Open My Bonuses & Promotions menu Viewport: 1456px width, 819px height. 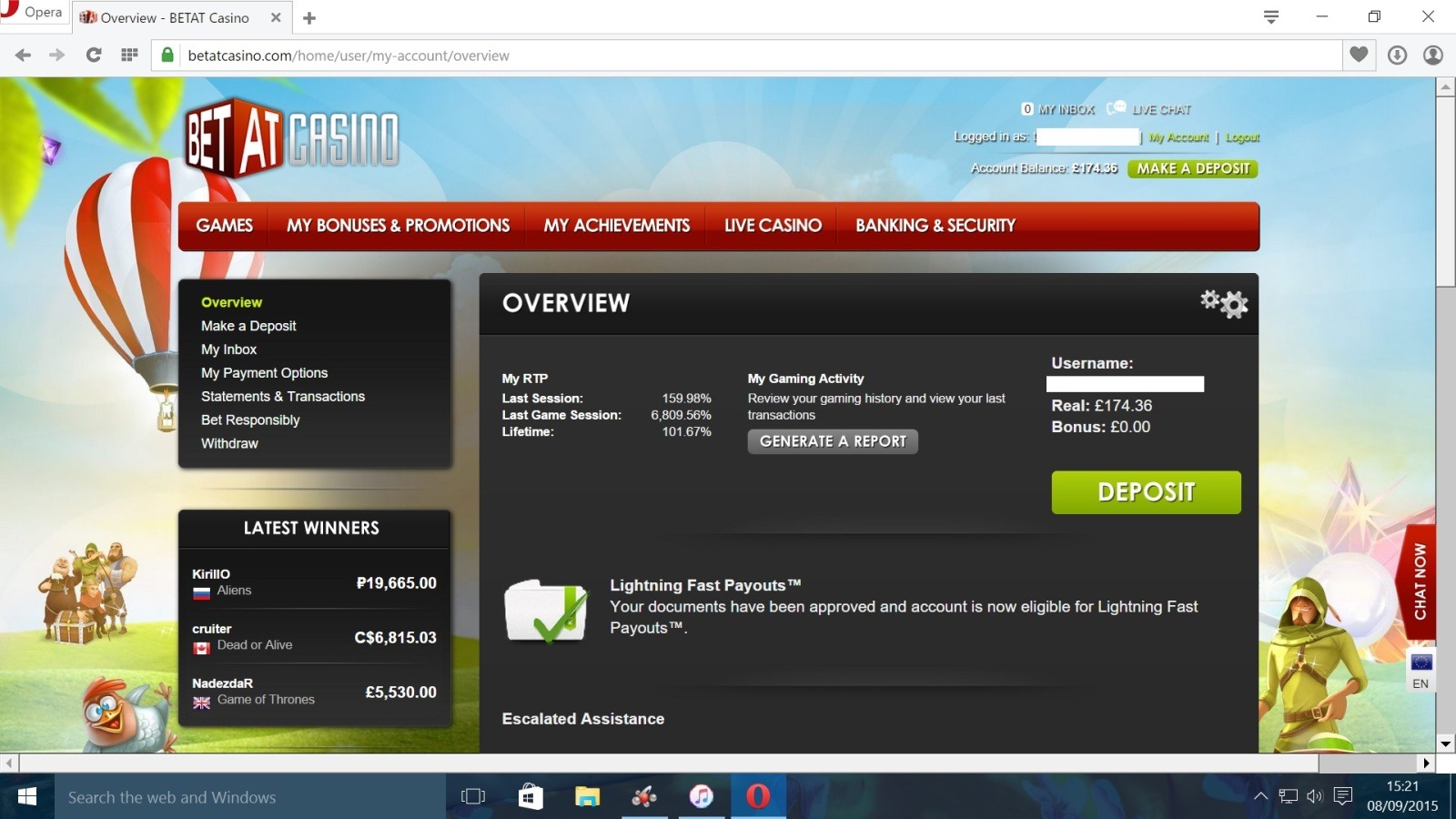398,226
